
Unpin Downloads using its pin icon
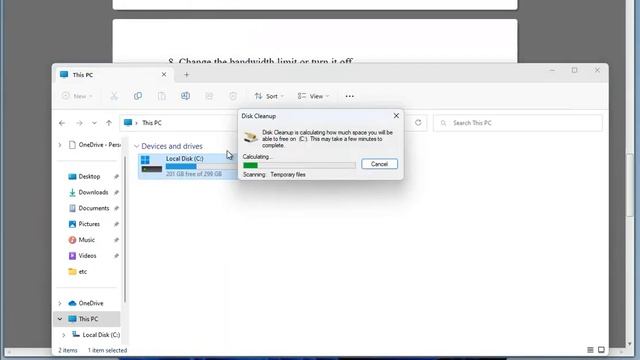[116, 192]
